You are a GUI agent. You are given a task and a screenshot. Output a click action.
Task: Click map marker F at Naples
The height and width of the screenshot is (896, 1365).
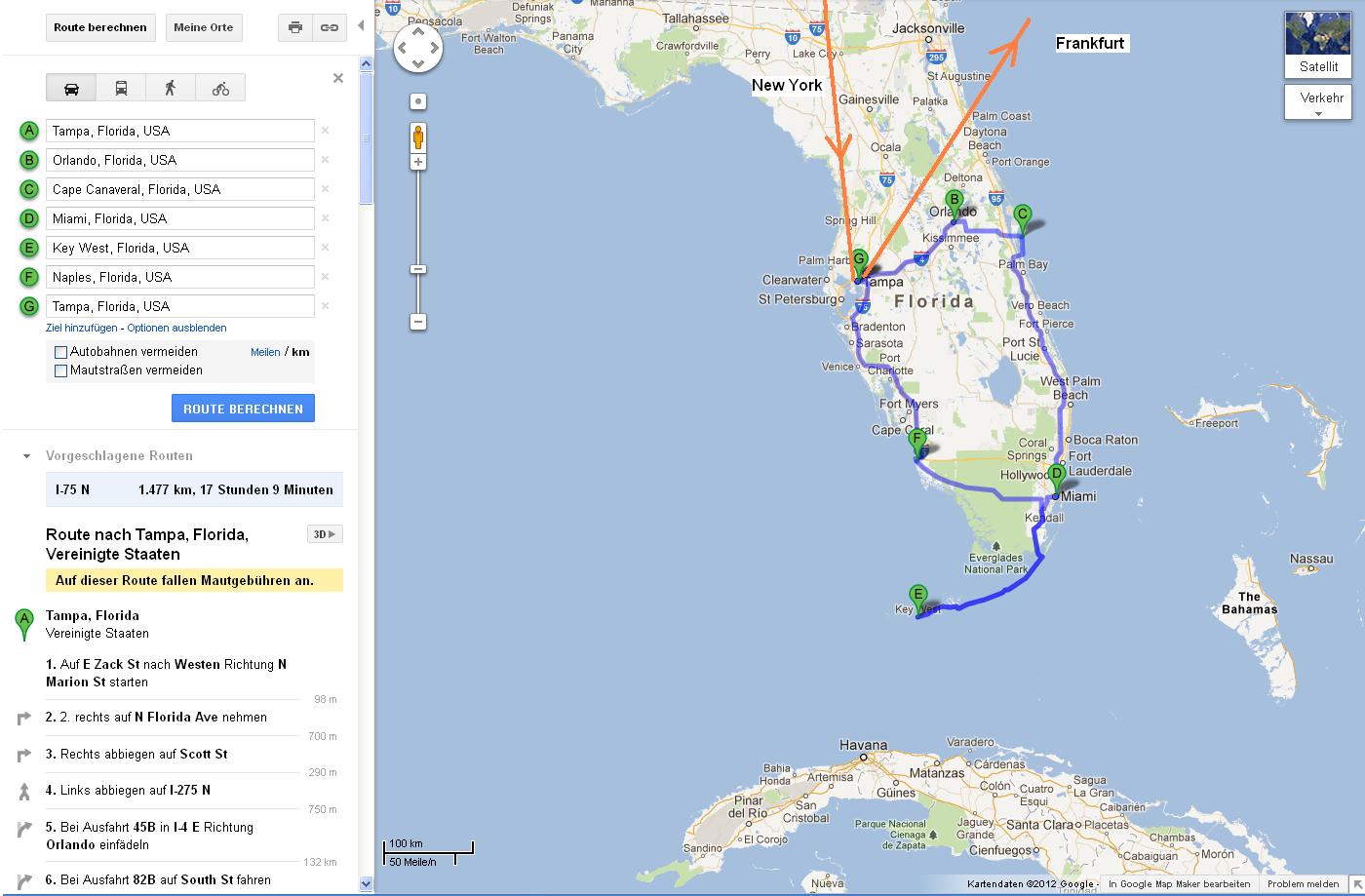coord(917,444)
